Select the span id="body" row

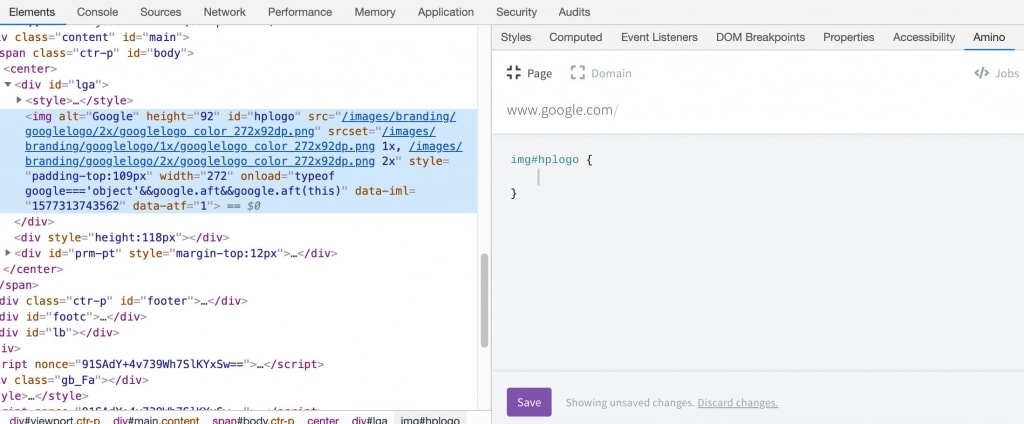97,53
